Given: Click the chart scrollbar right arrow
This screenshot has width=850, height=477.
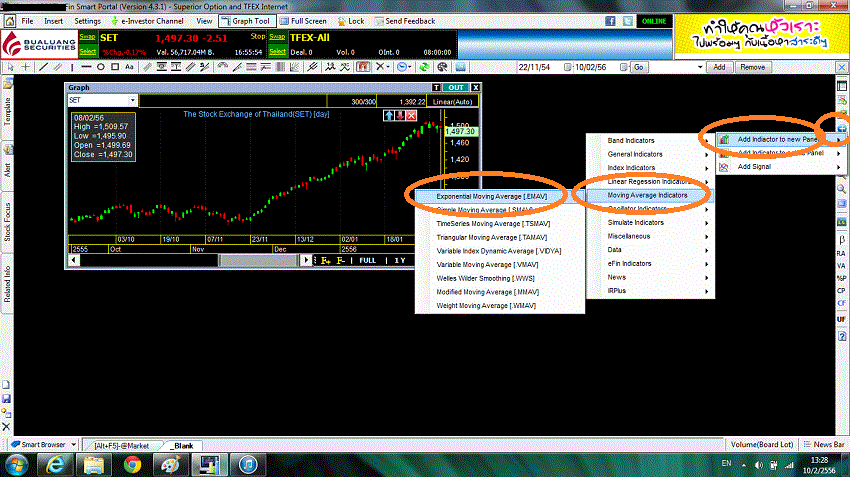Looking at the screenshot, I should tap(306, 260).
